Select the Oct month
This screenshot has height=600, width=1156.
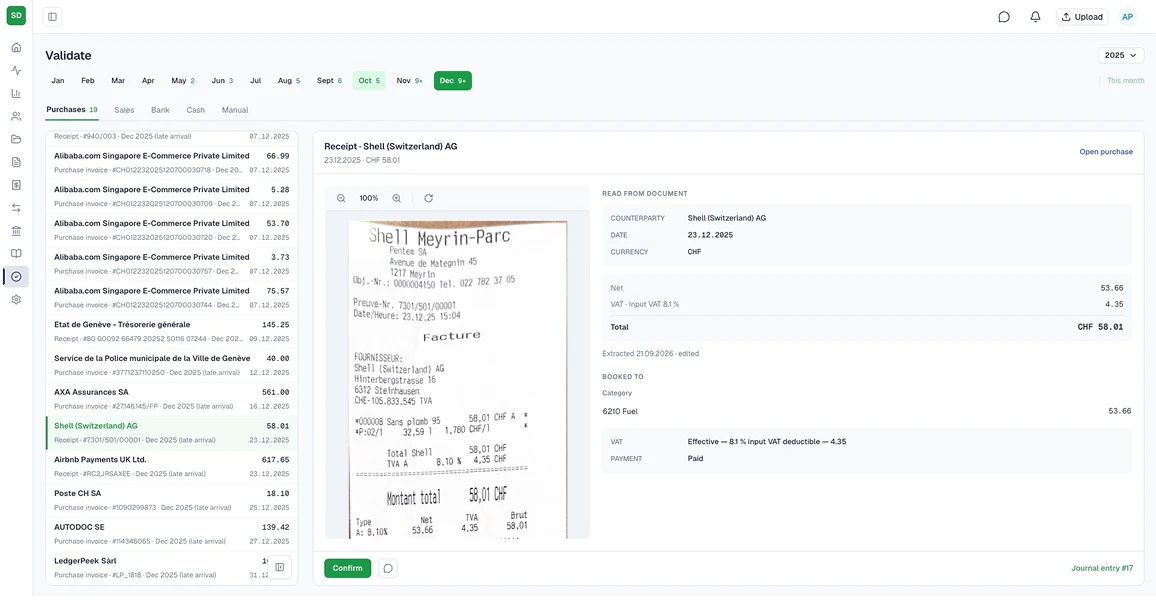click(x=369, y=80)
